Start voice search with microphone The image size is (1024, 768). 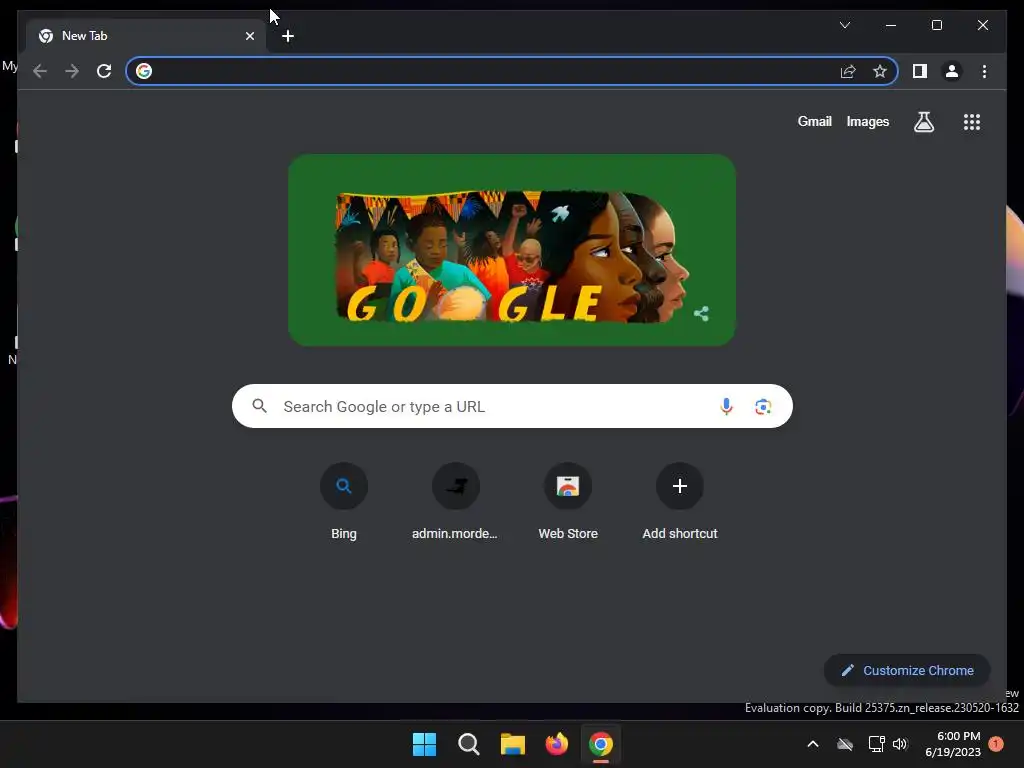(726, 406)
